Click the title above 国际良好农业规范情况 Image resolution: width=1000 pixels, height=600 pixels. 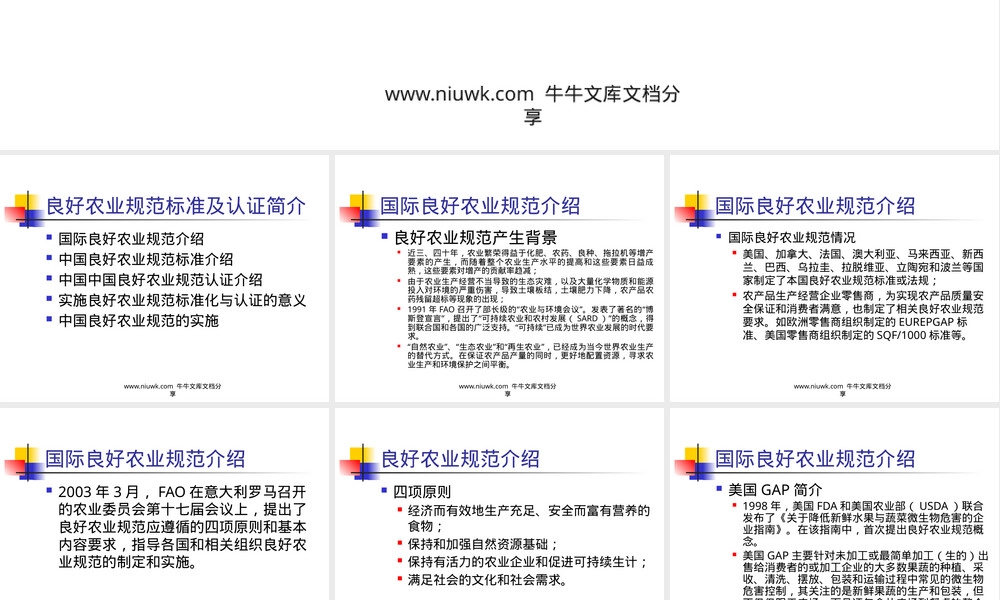[x=815, y=206]
